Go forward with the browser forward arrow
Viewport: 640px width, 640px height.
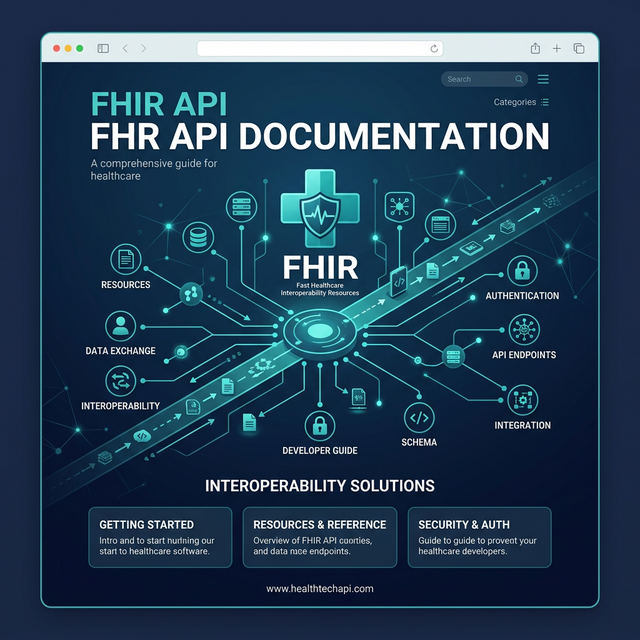click(143, 49)
